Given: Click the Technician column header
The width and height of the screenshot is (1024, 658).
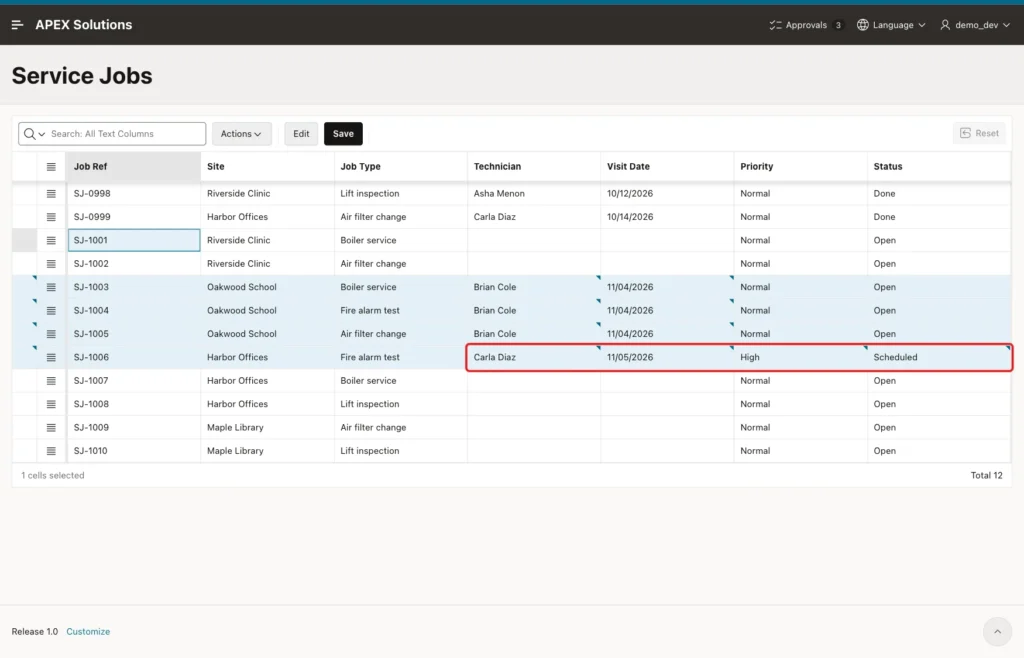Looking at the screenshot, I should [x=534, y=166].
